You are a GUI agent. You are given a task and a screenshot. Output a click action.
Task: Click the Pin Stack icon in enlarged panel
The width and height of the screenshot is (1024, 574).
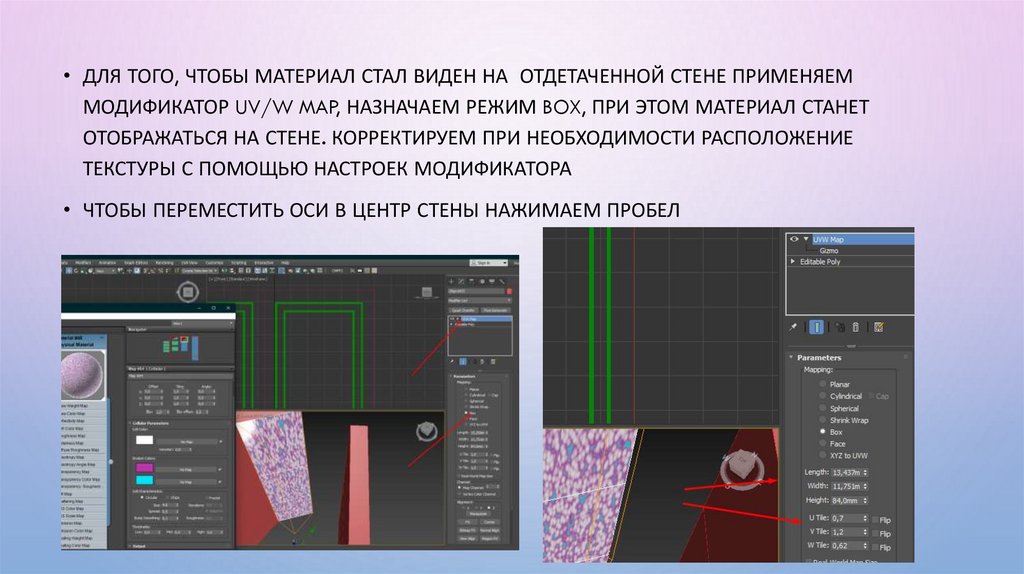793,327
